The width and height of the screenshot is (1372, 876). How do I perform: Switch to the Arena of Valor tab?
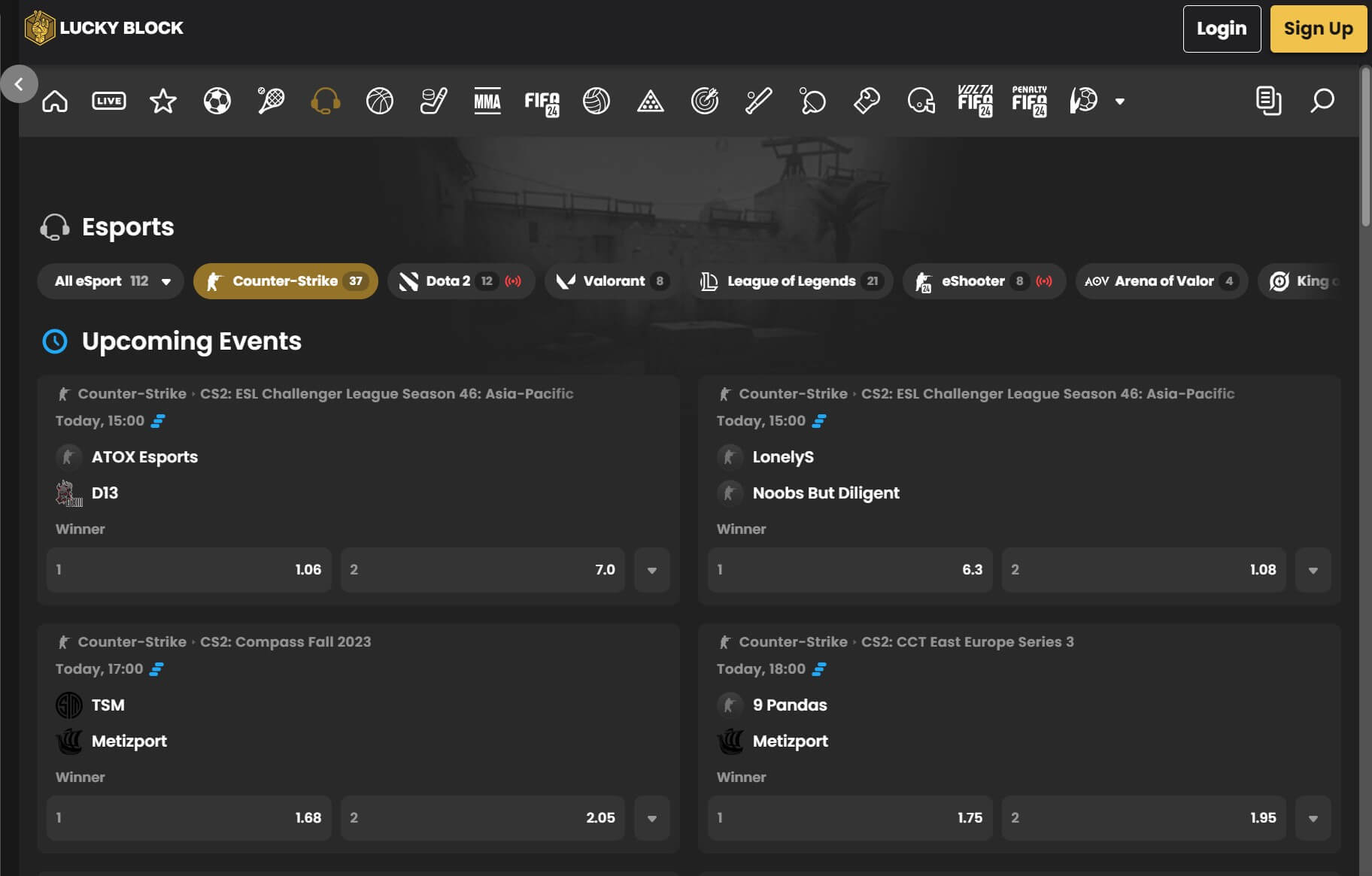click(1161, 281)
